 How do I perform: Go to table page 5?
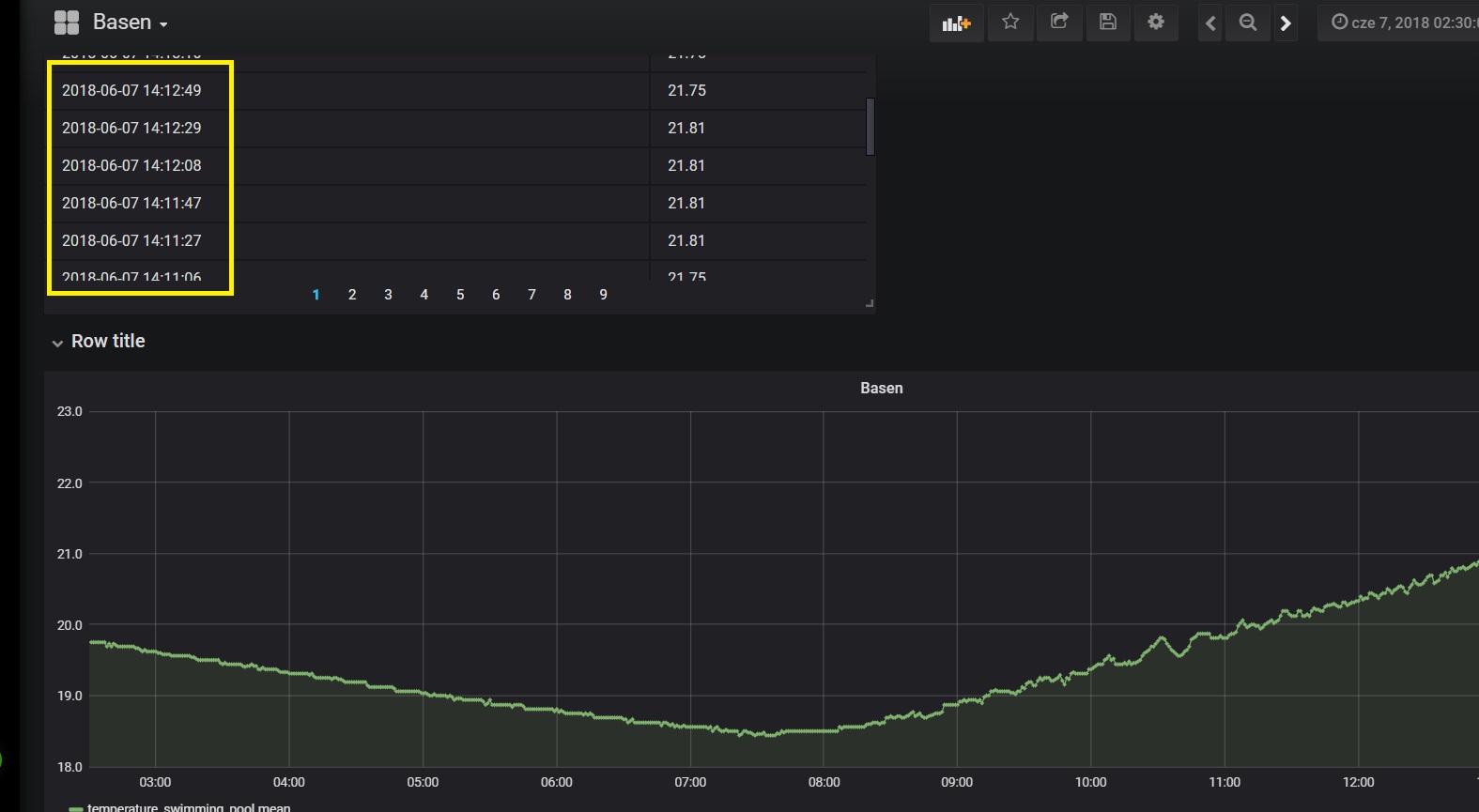click(460, 295)
